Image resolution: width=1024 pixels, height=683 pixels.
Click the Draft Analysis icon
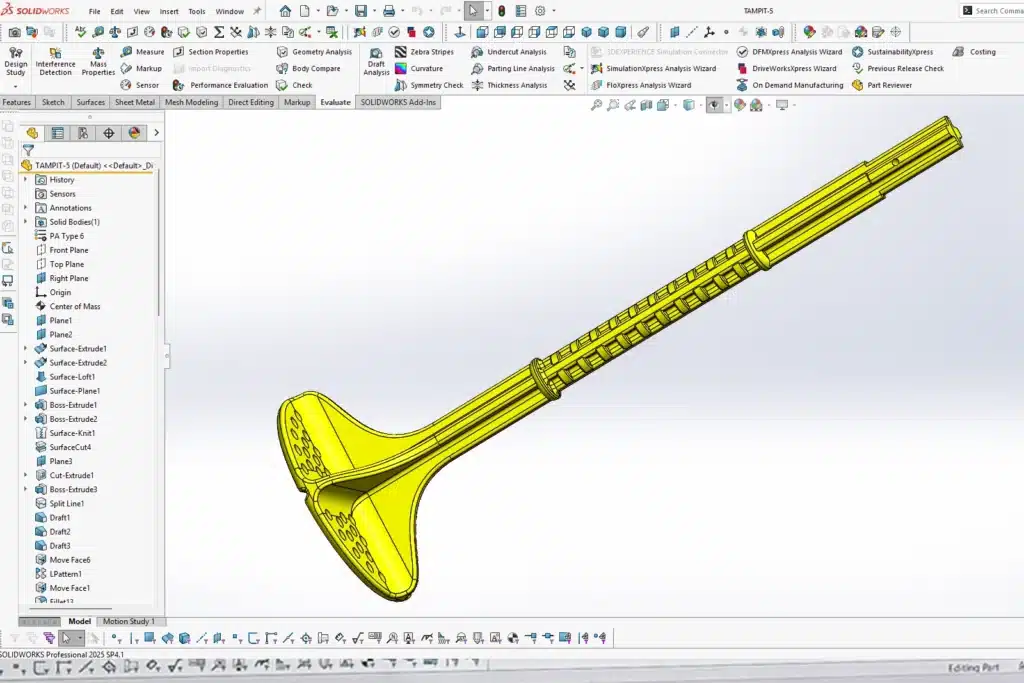click(x=376, y=62)
